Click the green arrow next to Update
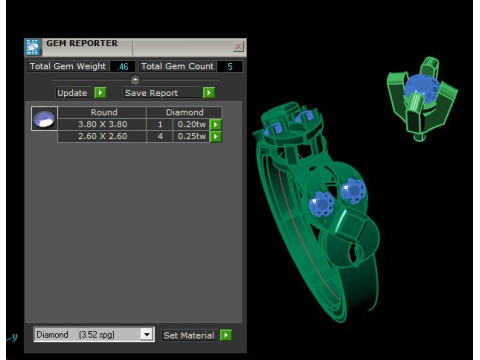 (x=100, y=93)
